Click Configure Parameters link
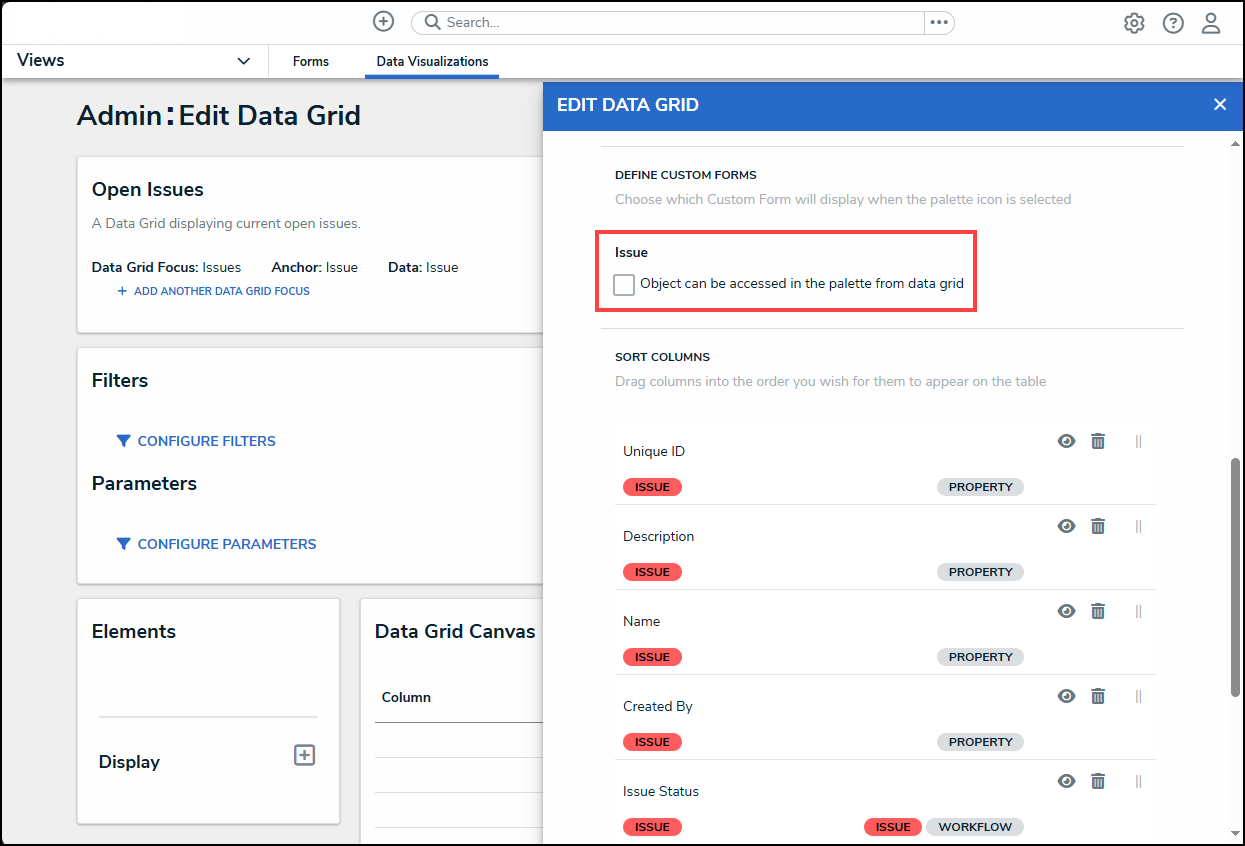 click(x=226, y=544)
